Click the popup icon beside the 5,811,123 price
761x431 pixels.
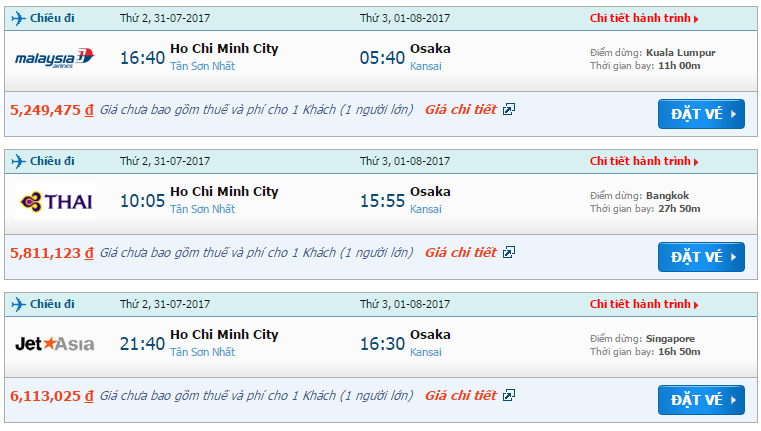pyautogui.click(x=509, y=253)
